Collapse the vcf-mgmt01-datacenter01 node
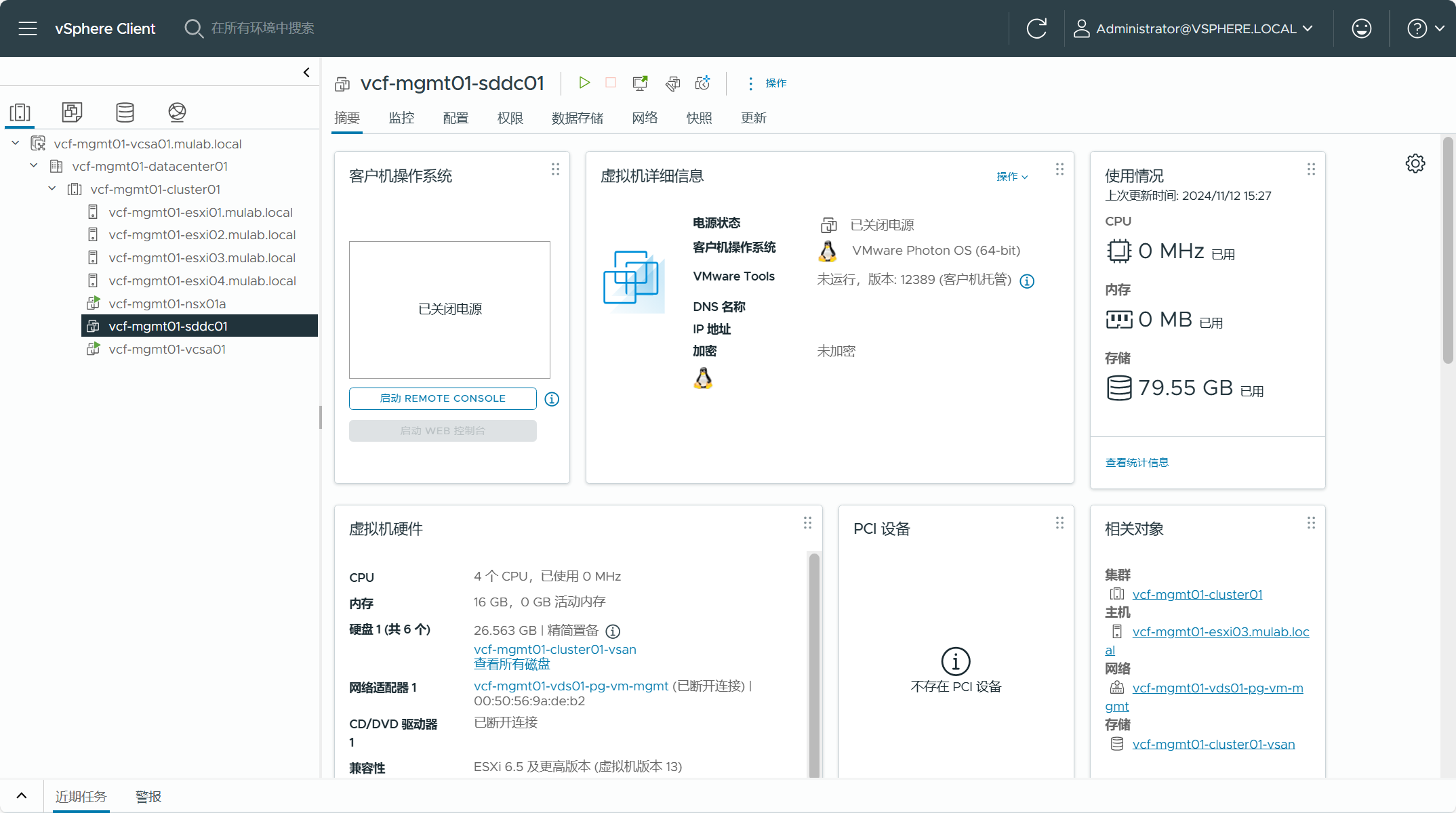 (x=34, y=166)
